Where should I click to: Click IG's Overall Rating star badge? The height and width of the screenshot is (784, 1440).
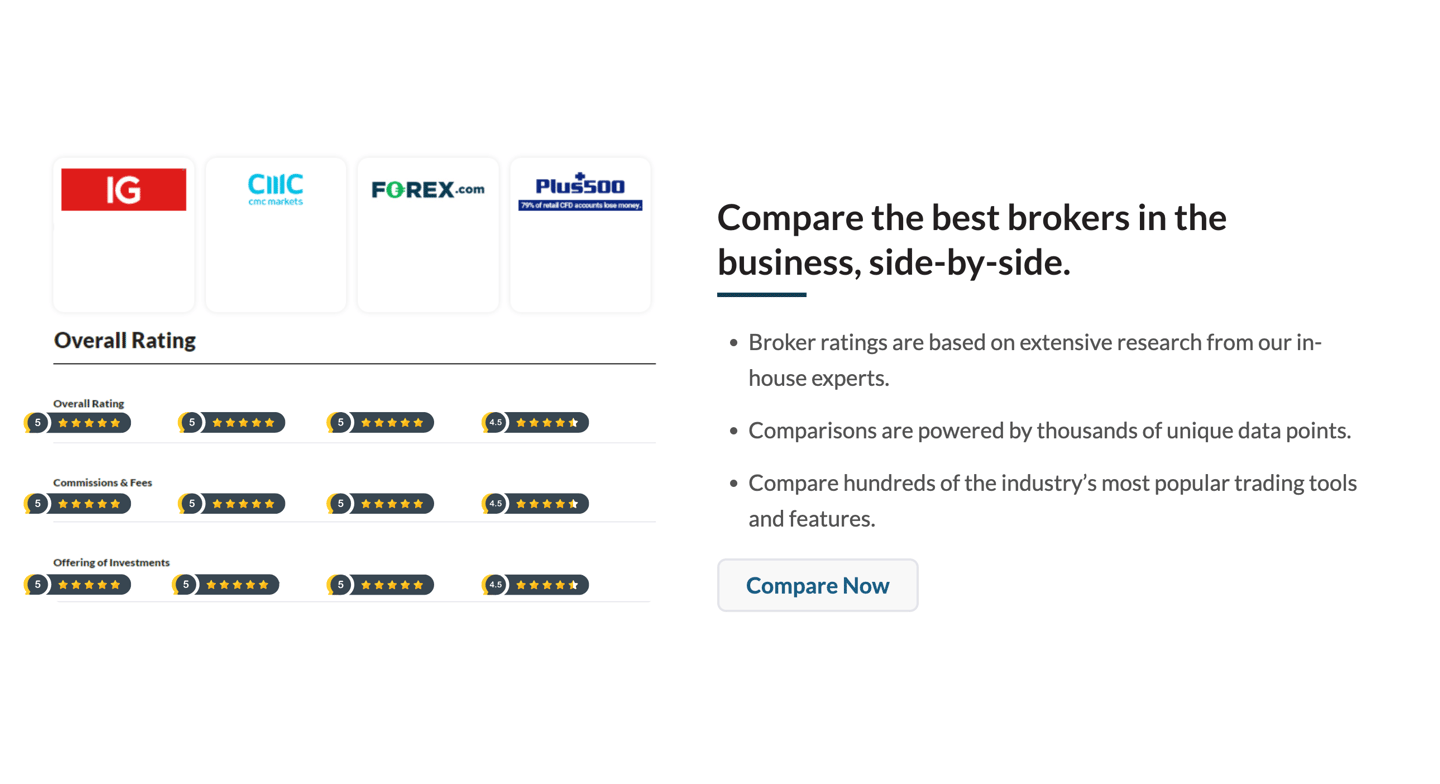click(x=78, y=423)
